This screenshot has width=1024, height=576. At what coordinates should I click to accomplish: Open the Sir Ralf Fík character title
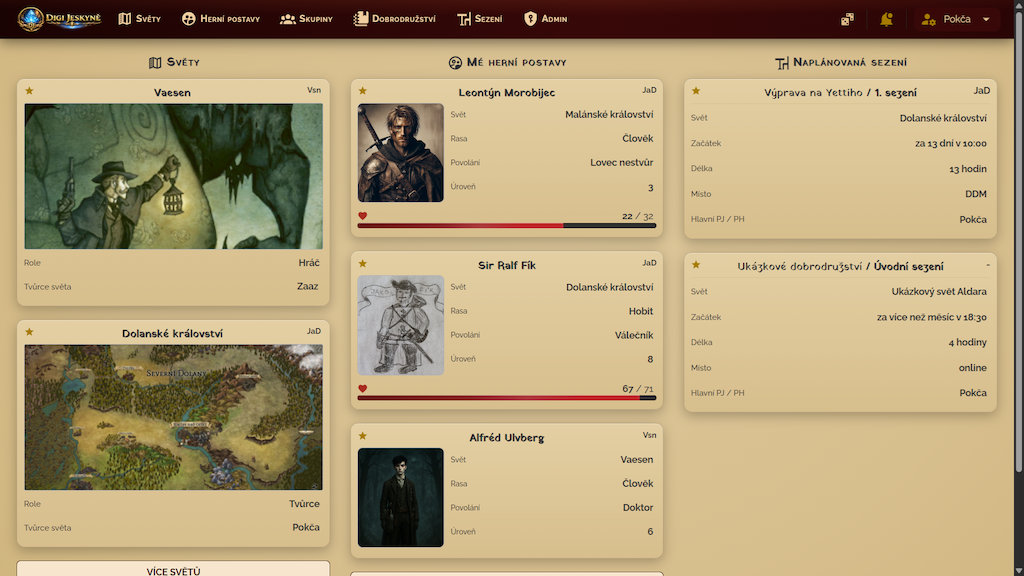click(506, 265)
